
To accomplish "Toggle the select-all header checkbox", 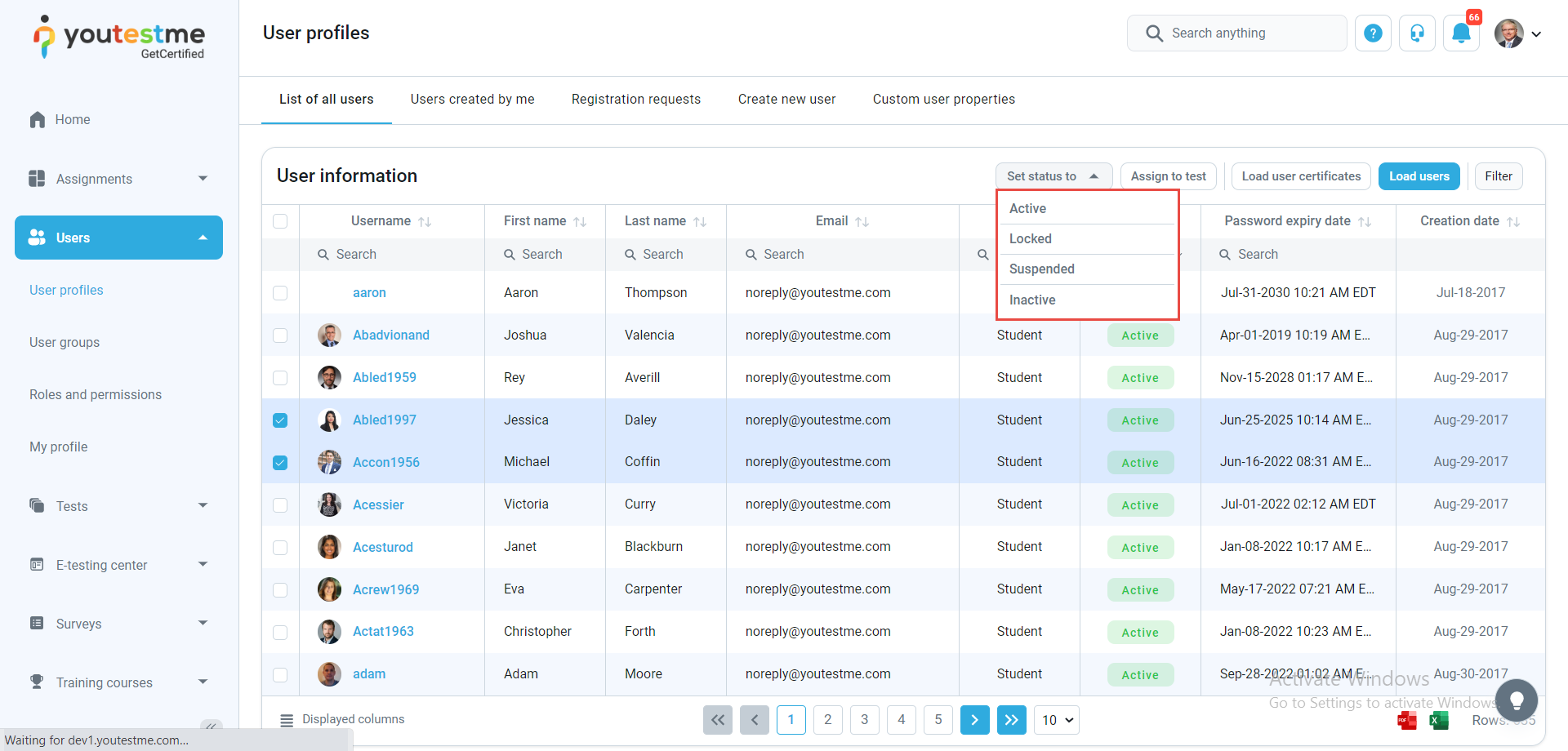I will (x=280, y=221).
